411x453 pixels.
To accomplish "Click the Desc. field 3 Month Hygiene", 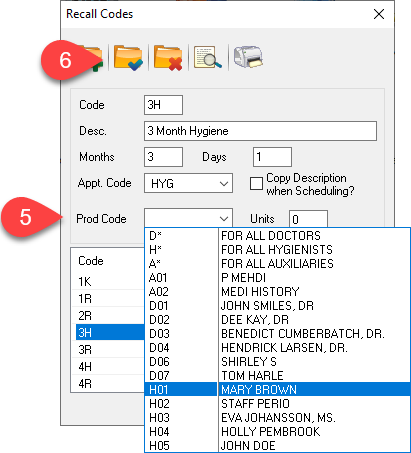I will (260, 131).
